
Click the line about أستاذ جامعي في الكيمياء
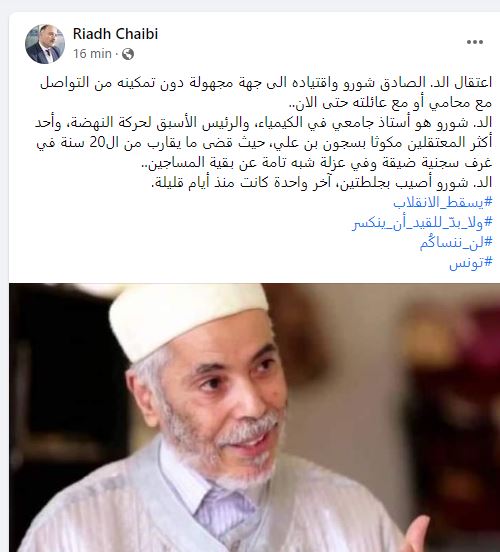[263, 123]
